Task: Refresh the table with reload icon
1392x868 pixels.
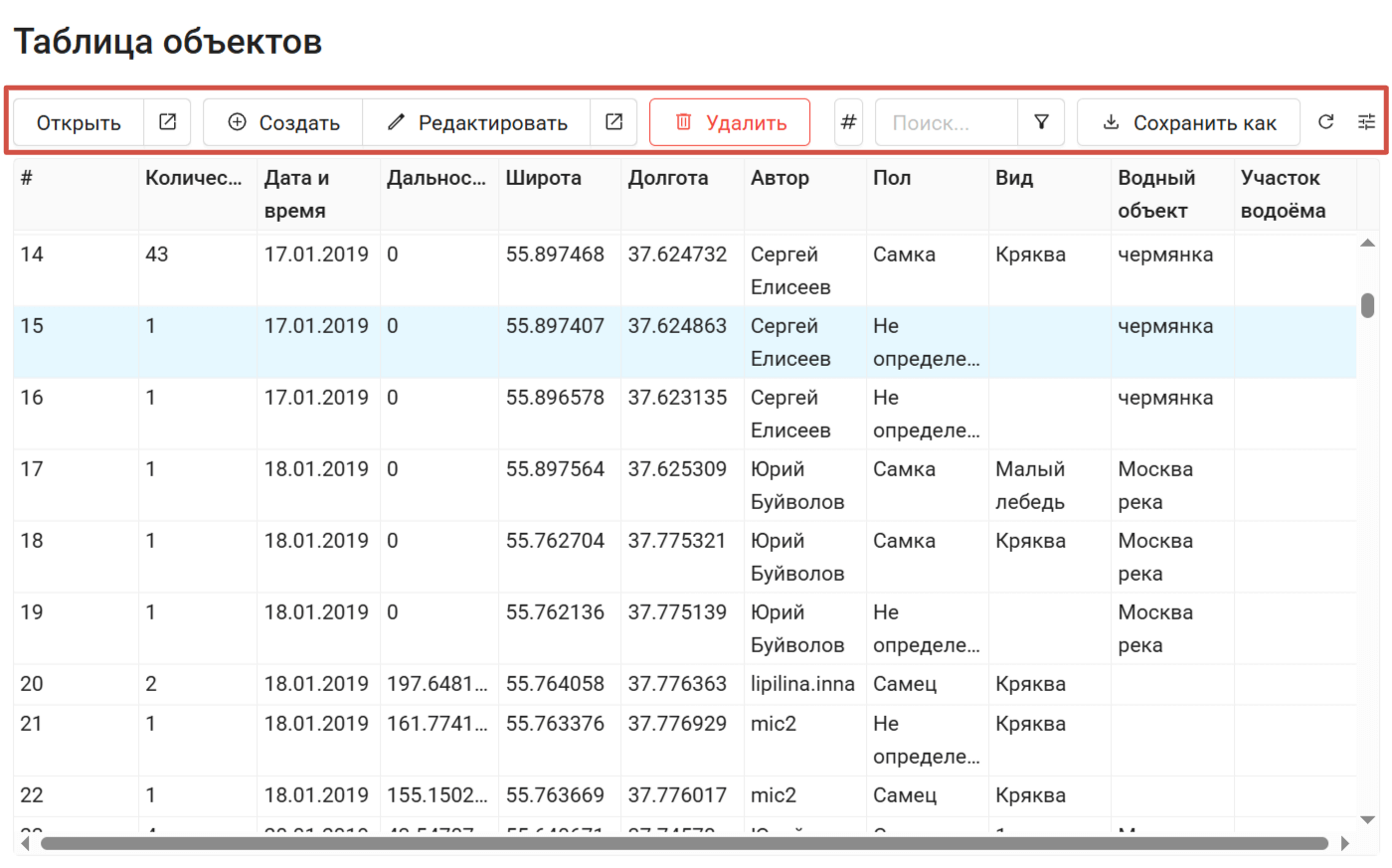Action: [1325, 122]
